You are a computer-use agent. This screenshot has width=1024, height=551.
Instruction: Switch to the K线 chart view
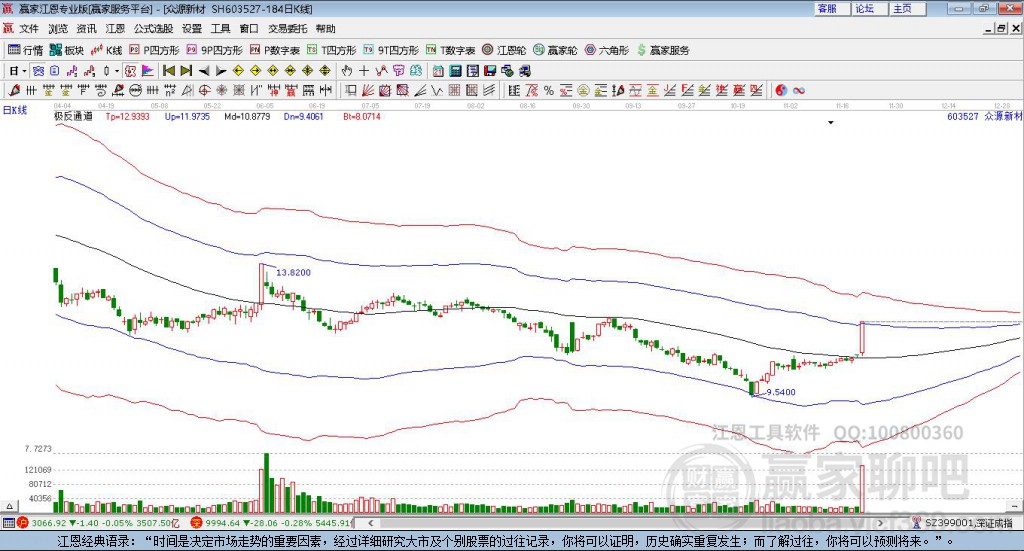[x=106, y=50]
